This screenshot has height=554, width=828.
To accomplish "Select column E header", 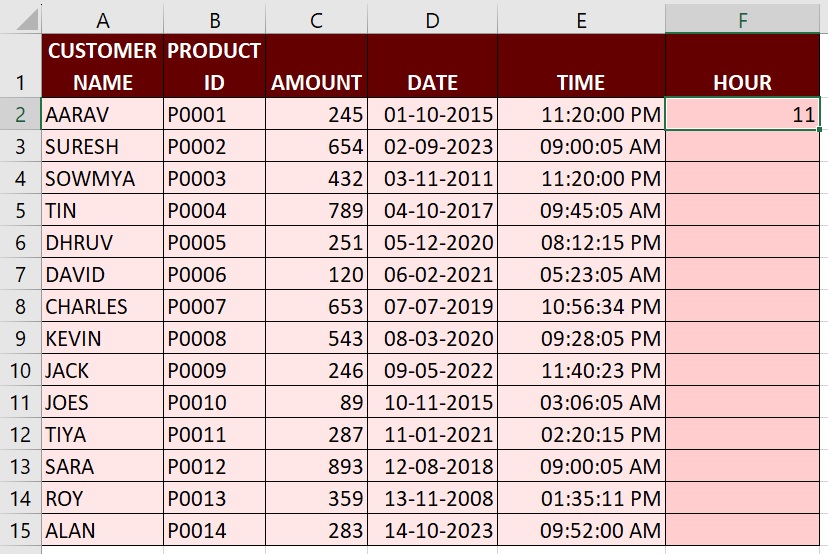I will 581,17.
